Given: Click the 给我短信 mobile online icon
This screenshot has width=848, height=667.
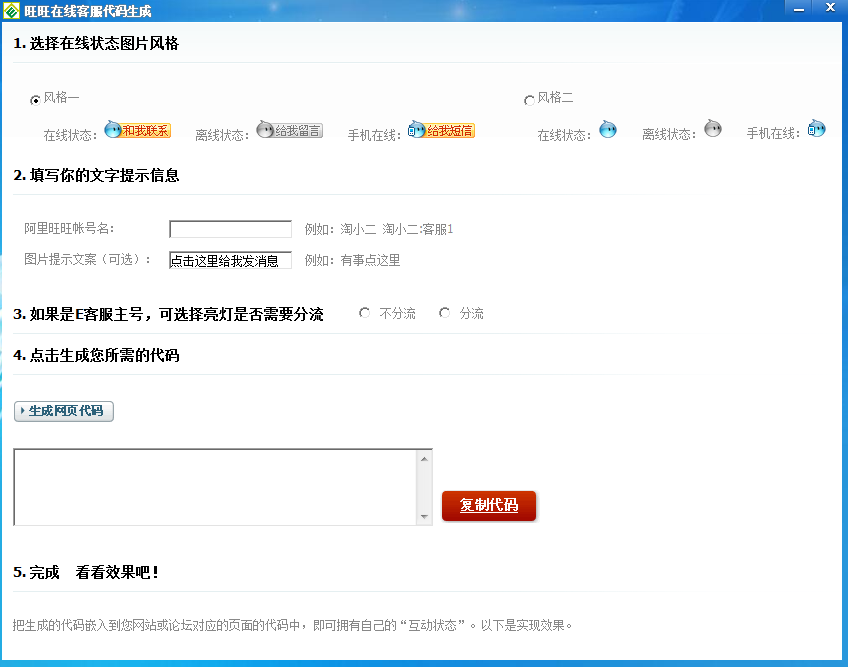Looking at the screenshot, I should tap(441, 130).
